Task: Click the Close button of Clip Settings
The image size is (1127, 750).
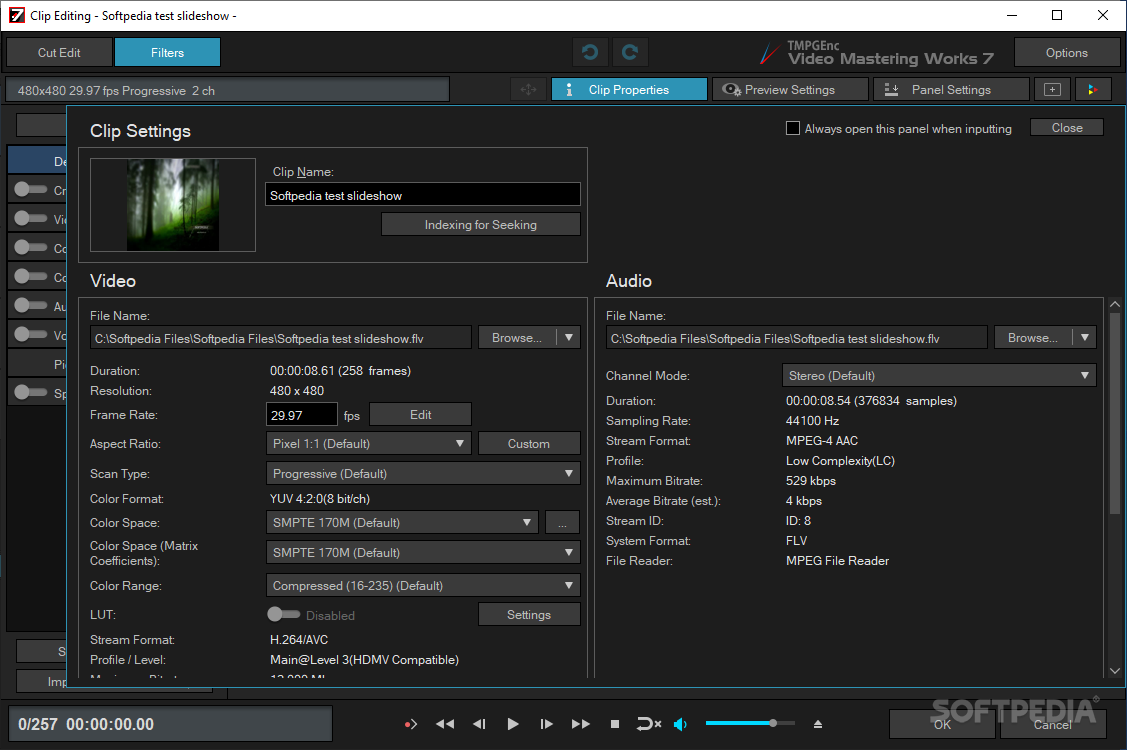Action: 1067,127
